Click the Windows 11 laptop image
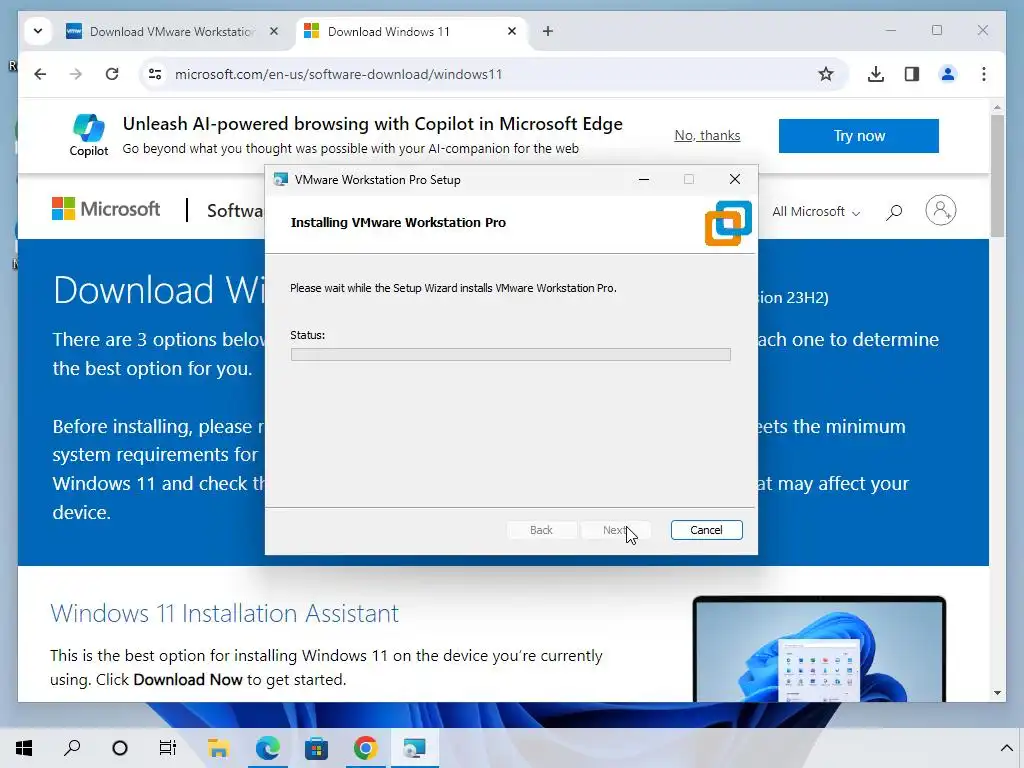Image resolution: width=1024 pixels, height=768 pixels. [819, 649]
